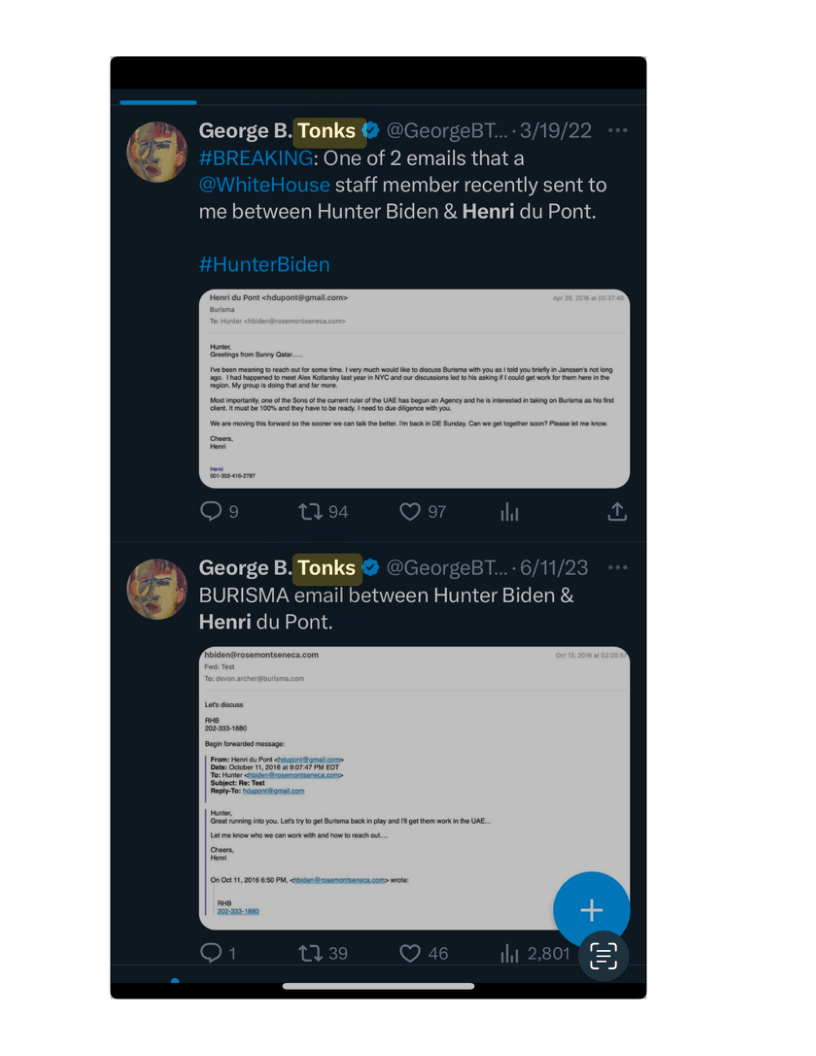Open the @WhiteHouse mention link

[x=264, y=185]
